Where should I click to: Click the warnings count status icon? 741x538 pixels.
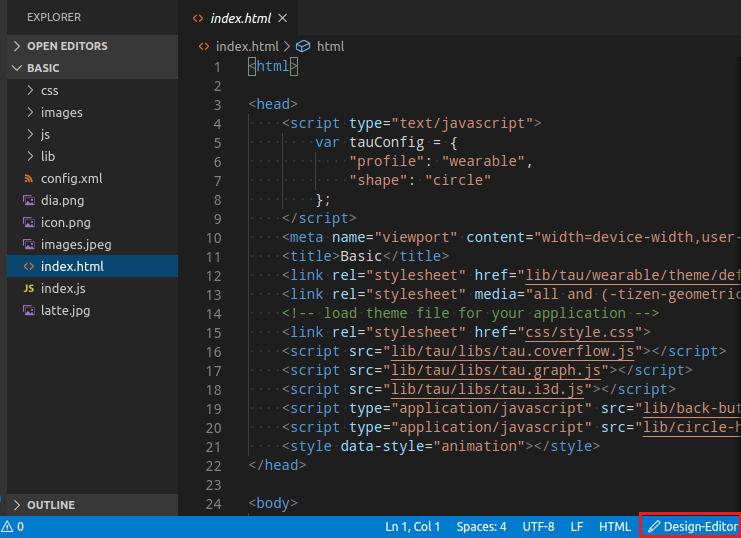coord(13,526)
